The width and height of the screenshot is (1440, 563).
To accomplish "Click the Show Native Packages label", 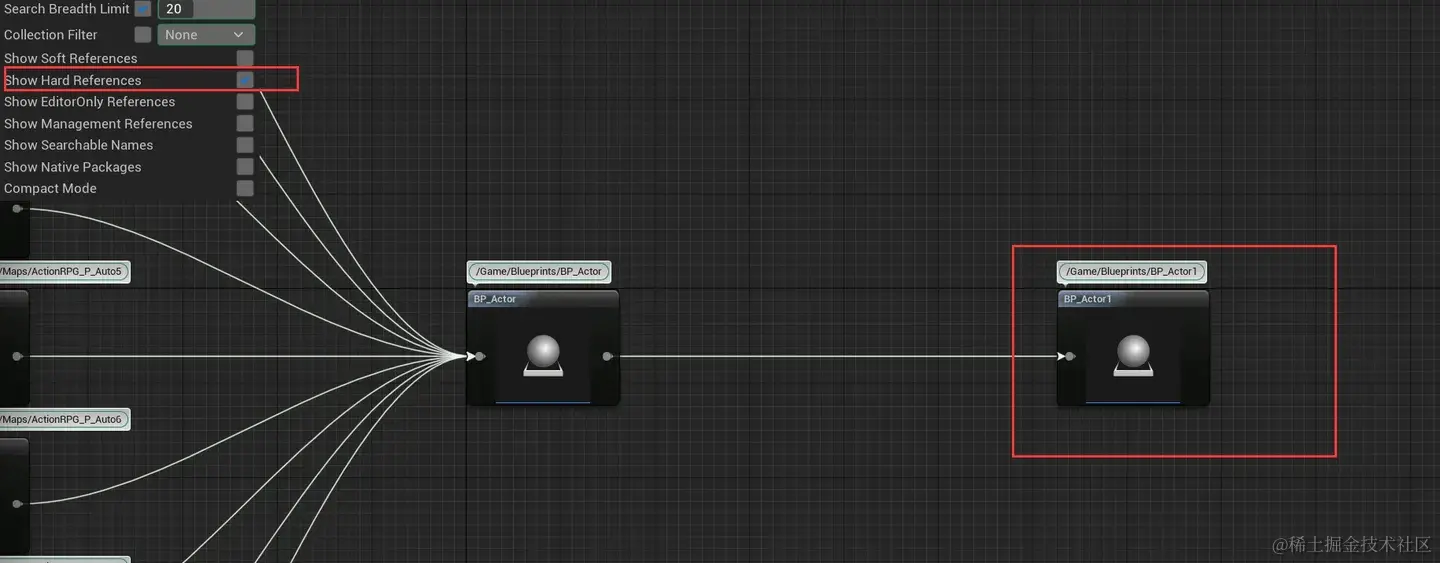I will [73, 167].
